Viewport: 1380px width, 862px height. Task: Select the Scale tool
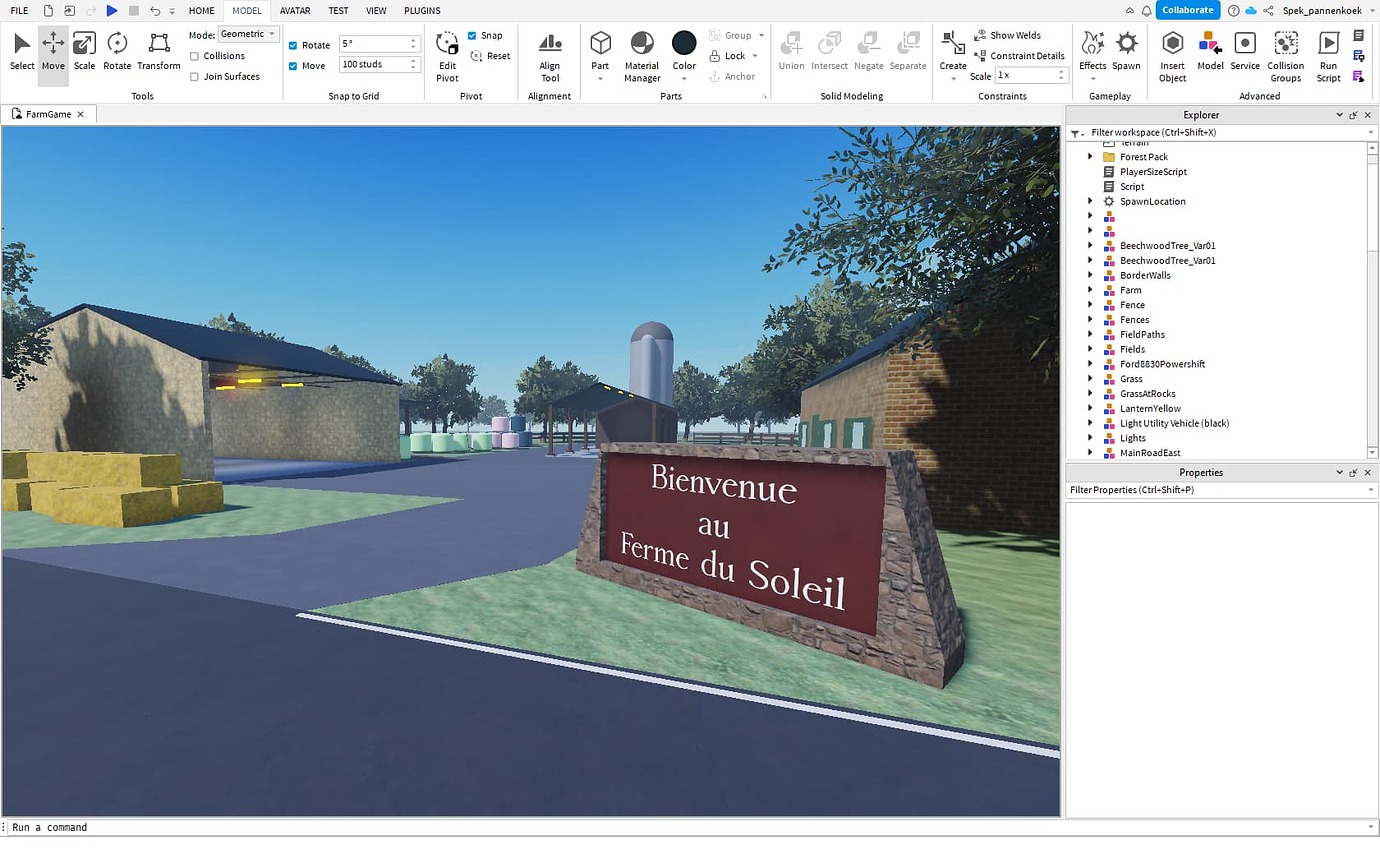pyautogui.click(x=84, y=52)
